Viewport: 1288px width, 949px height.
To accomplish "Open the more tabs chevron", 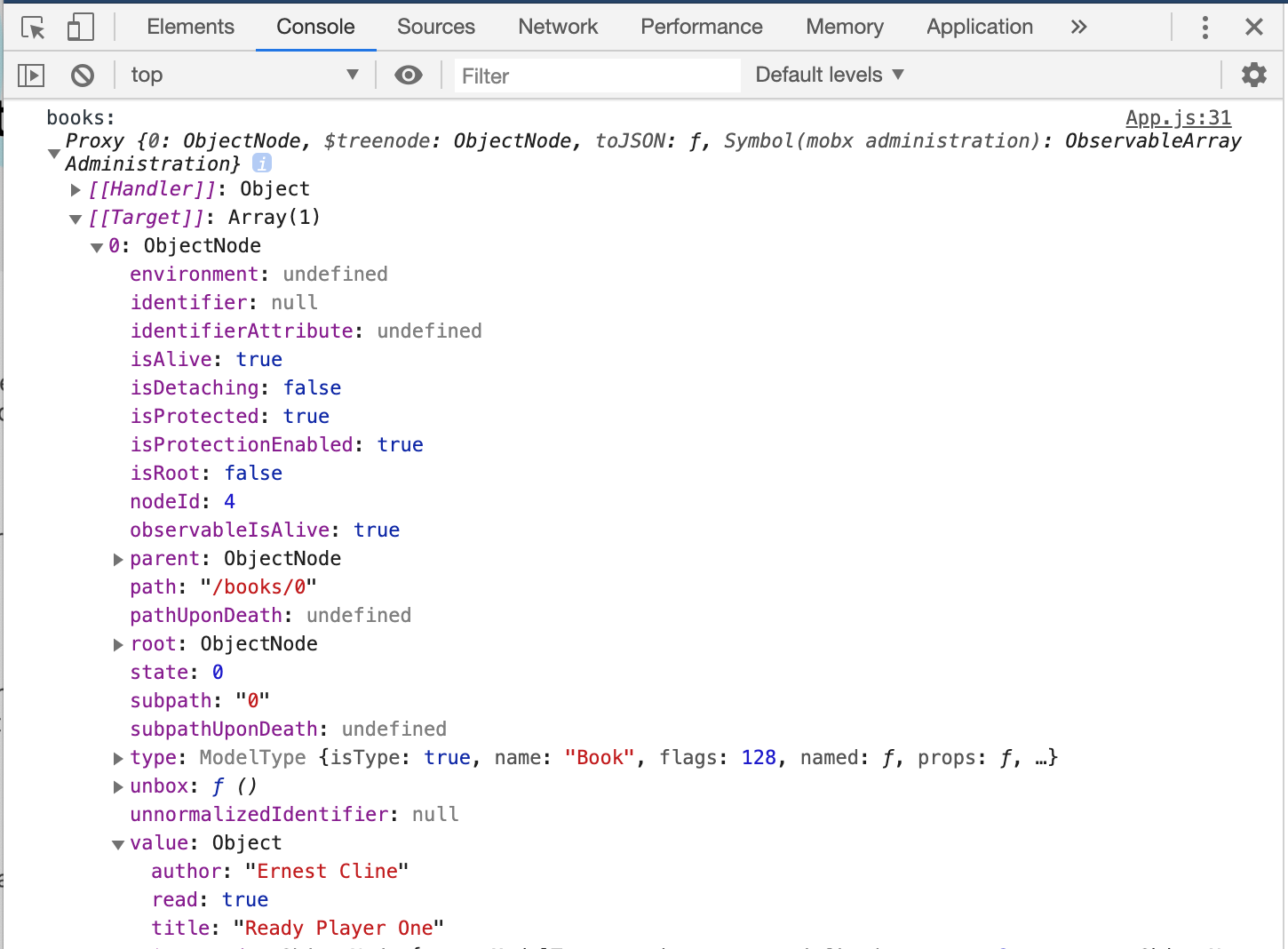I will 1078,27.
